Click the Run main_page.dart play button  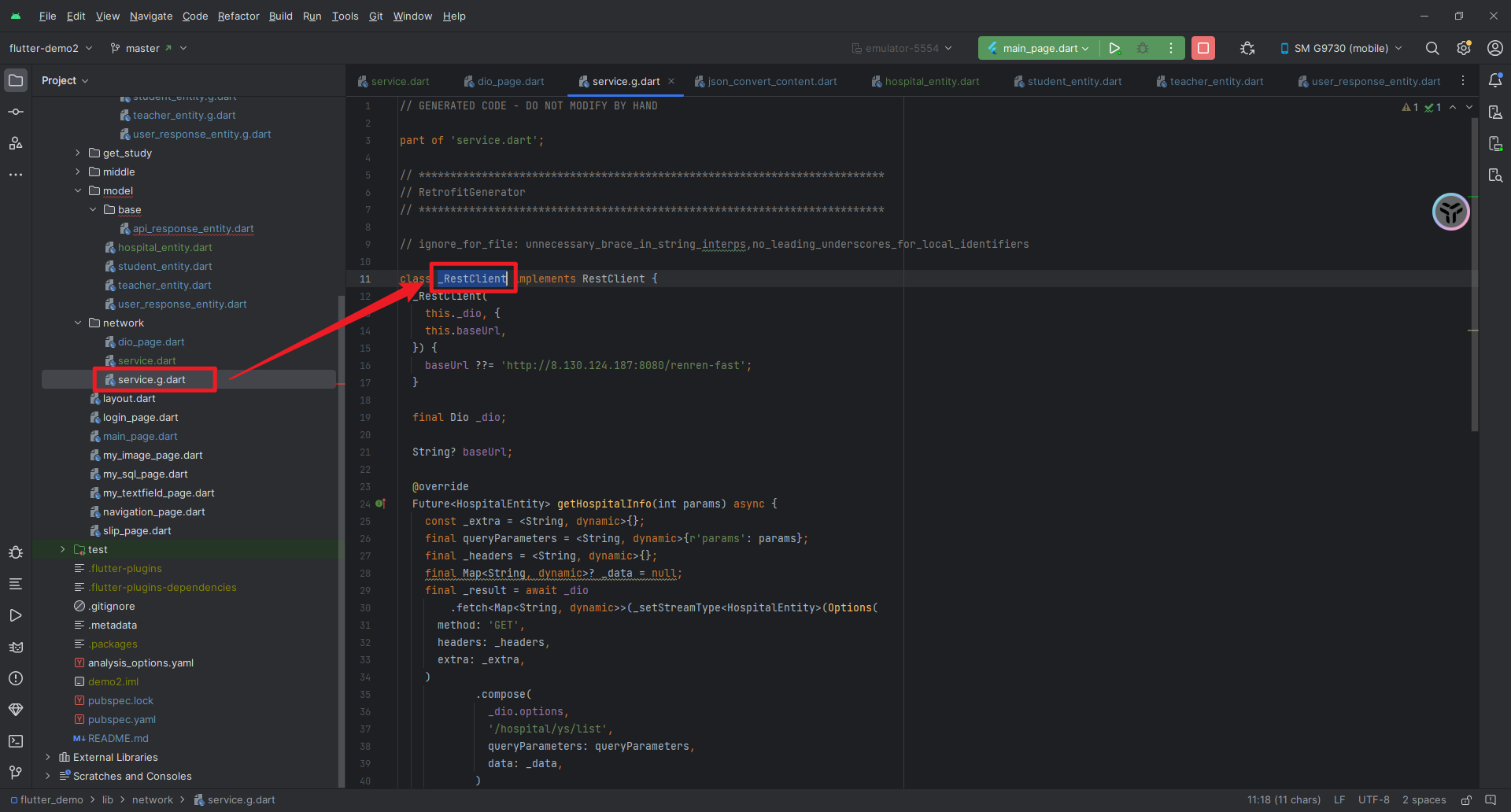[1114, 48]
